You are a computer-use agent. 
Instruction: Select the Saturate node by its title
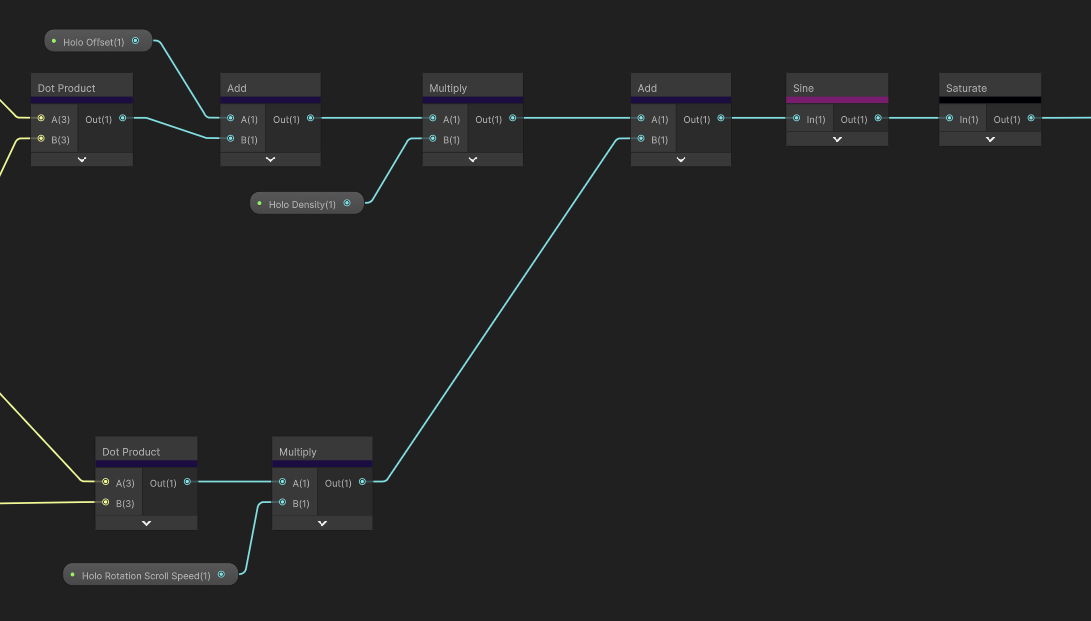pyautogui.click(x=964, y=87)
